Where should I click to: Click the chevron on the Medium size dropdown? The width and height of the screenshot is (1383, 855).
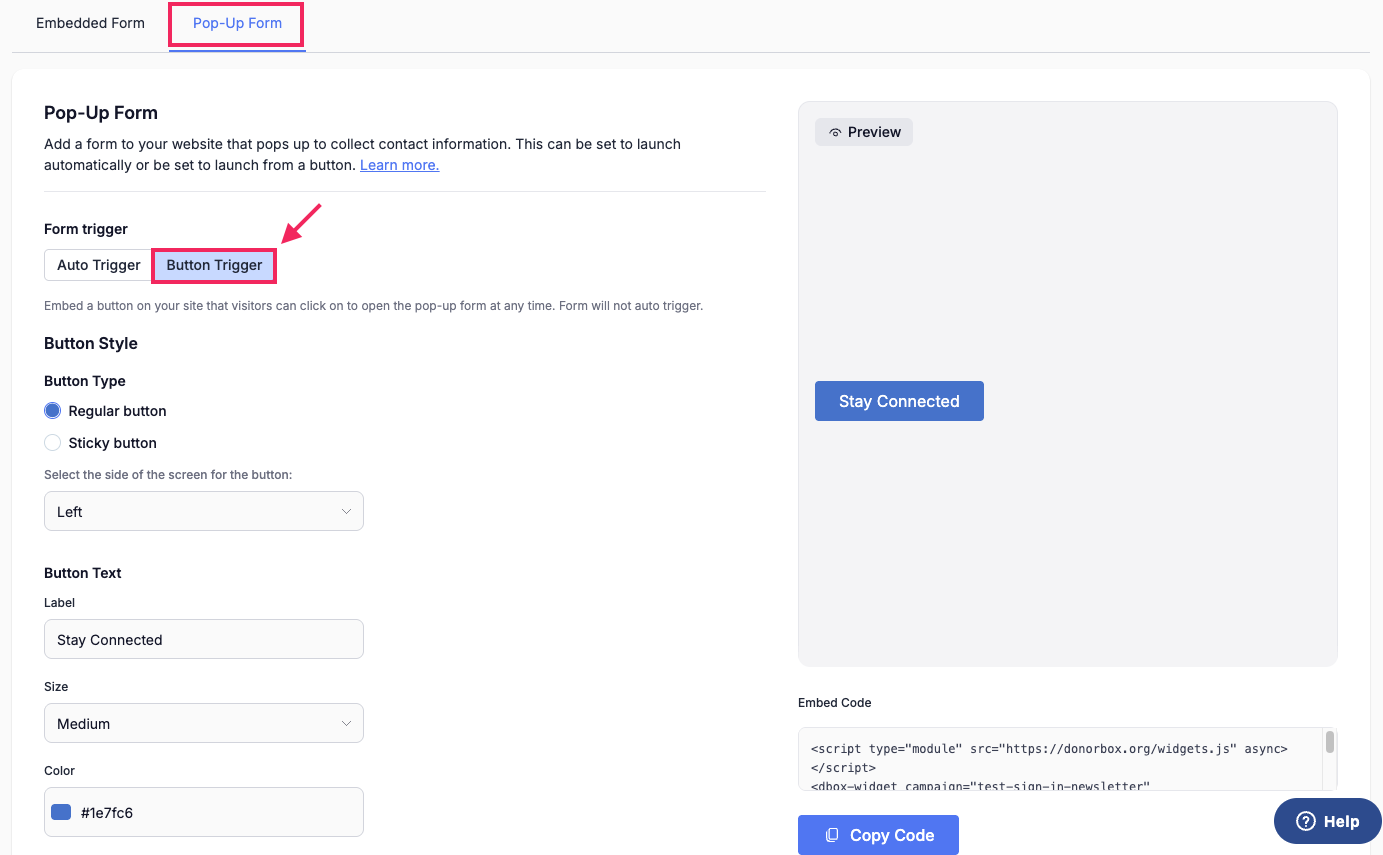pos(346,723)
